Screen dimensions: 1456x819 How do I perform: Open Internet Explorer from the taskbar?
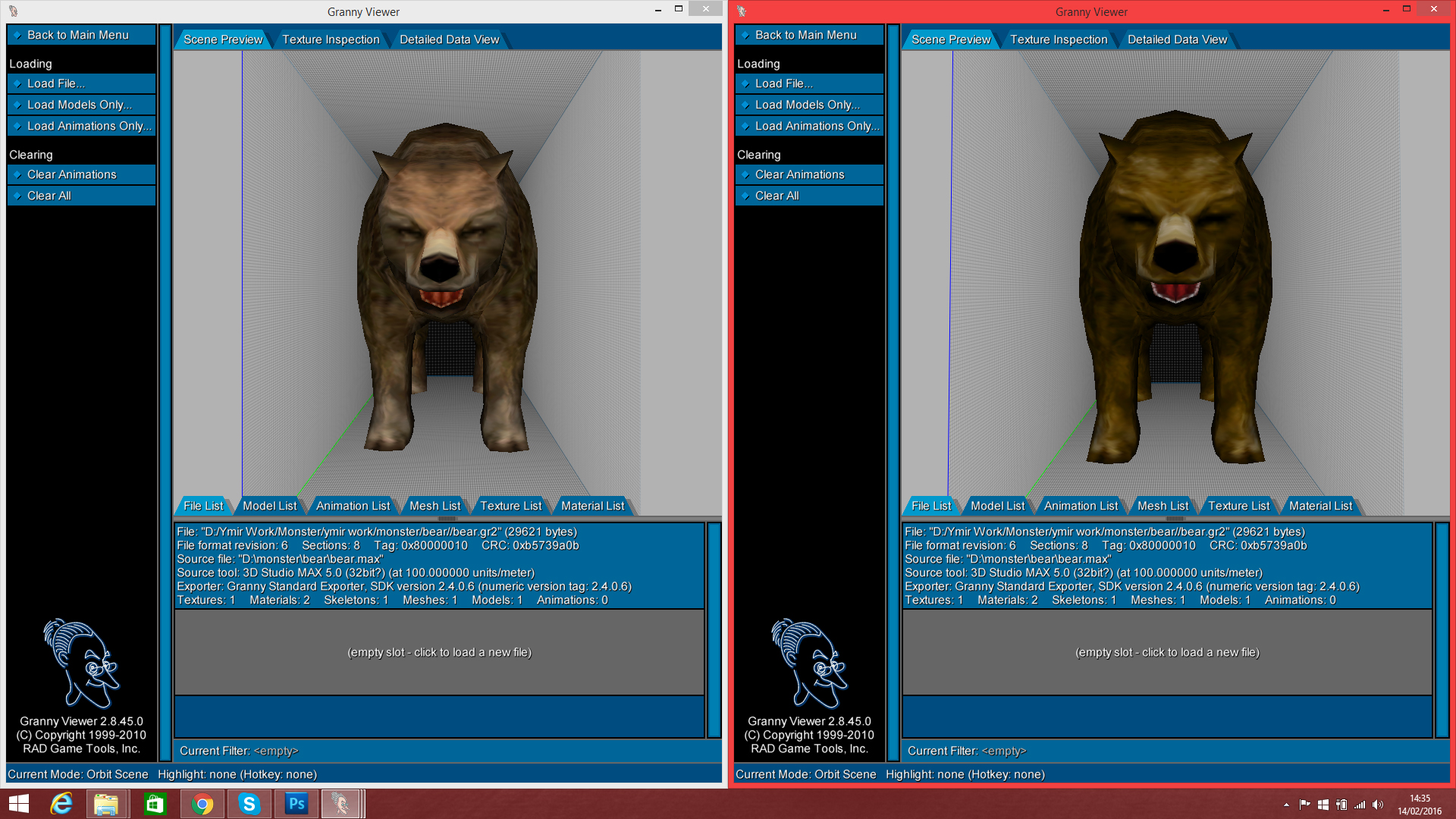point(61,804)
